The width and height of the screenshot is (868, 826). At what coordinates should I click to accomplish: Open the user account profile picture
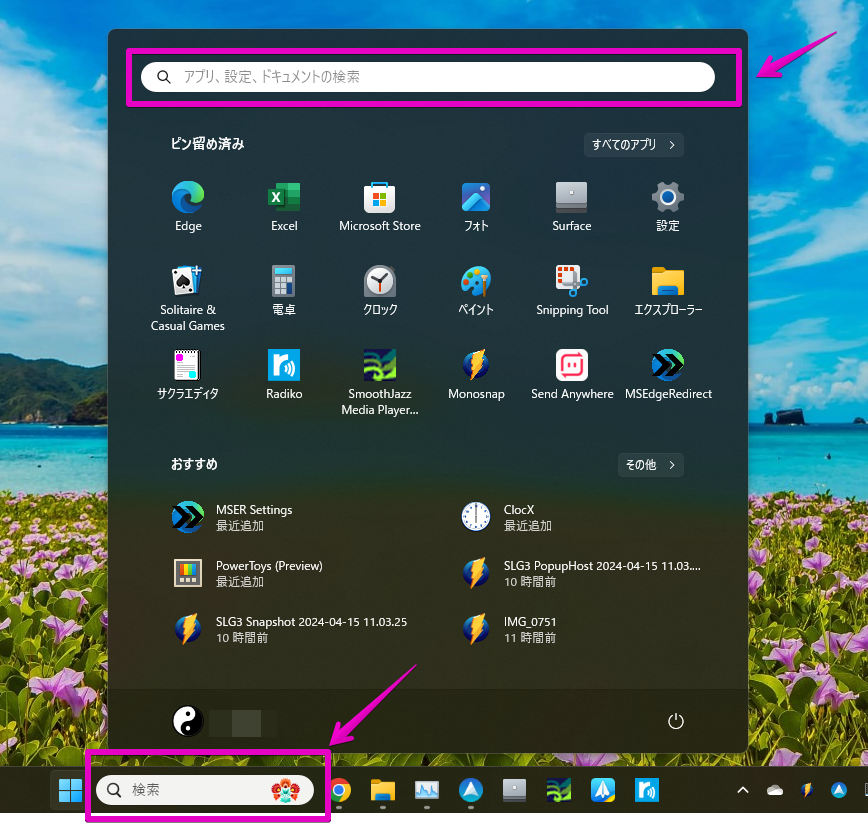[x=188, y=721]
